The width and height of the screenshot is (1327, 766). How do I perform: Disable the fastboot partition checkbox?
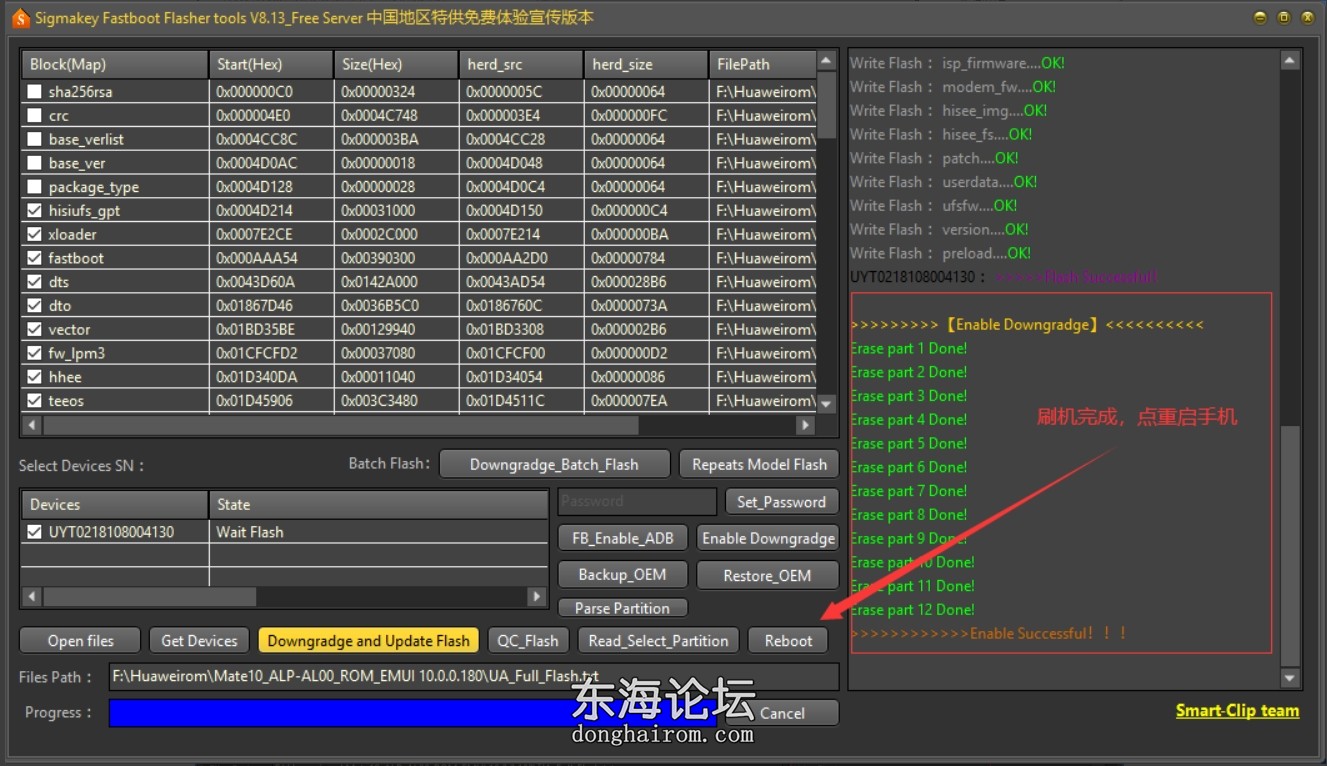pos(35,258)
